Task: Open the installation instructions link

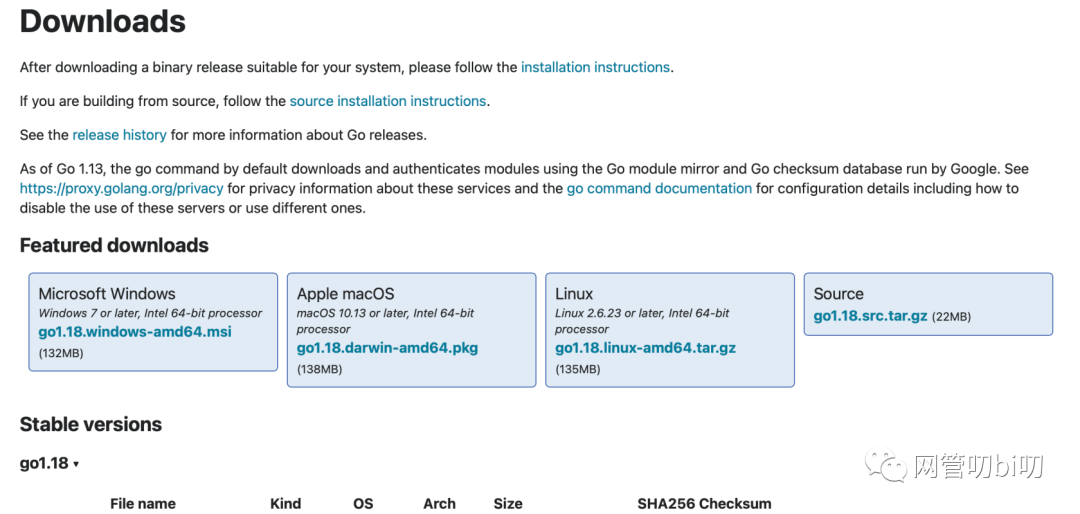Action: pyautogui.click(x=595, y=68)
